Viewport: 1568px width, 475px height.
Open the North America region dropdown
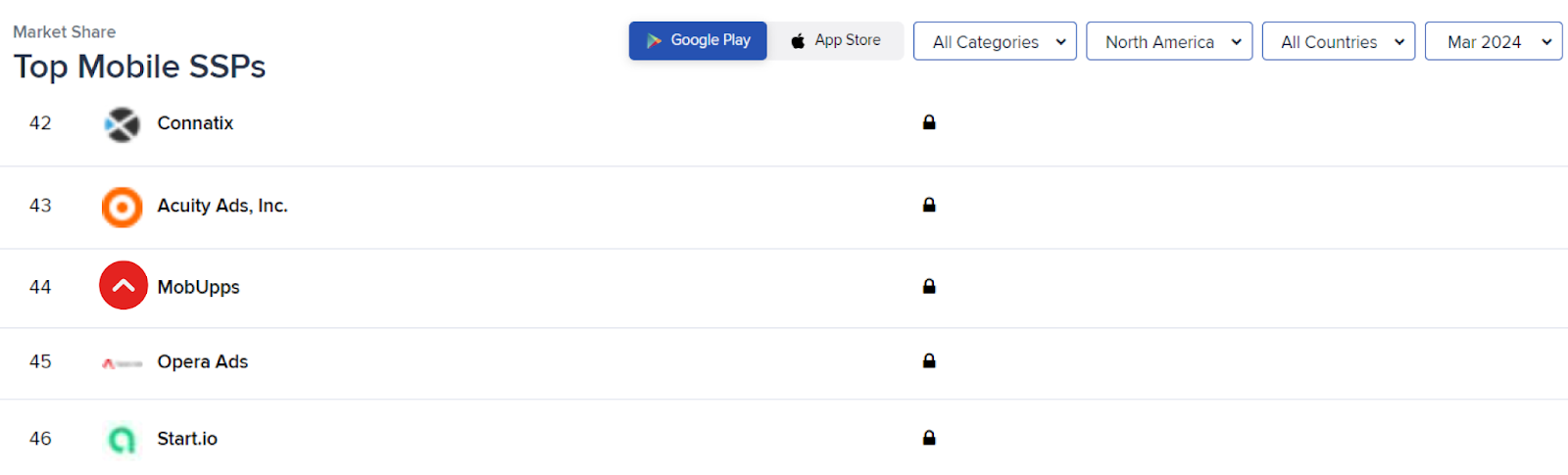(x=1169, y=41)
